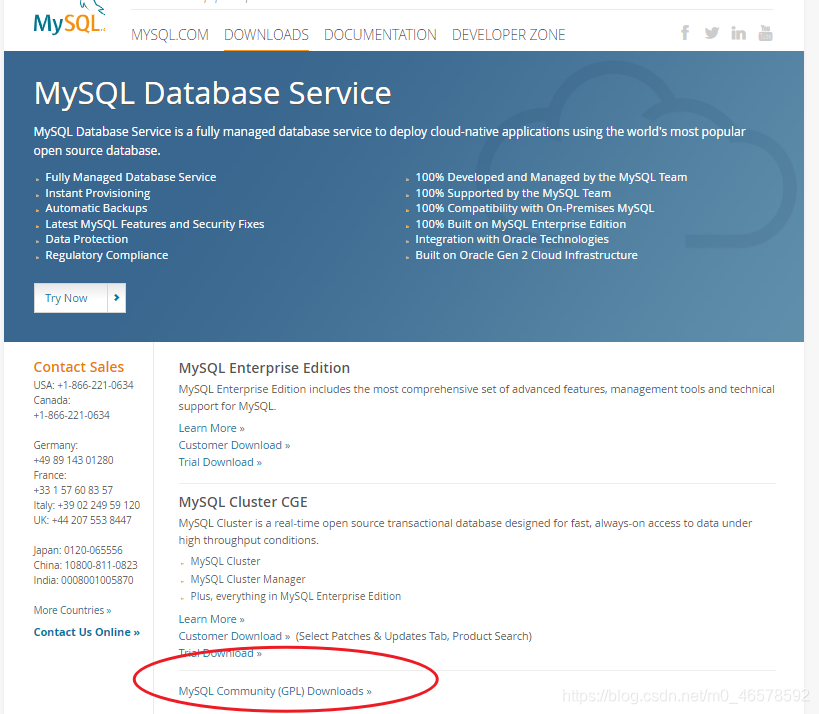Click the Italy number +39 02 249 59 120
This screenshot has width=819, height=714.
99,505
